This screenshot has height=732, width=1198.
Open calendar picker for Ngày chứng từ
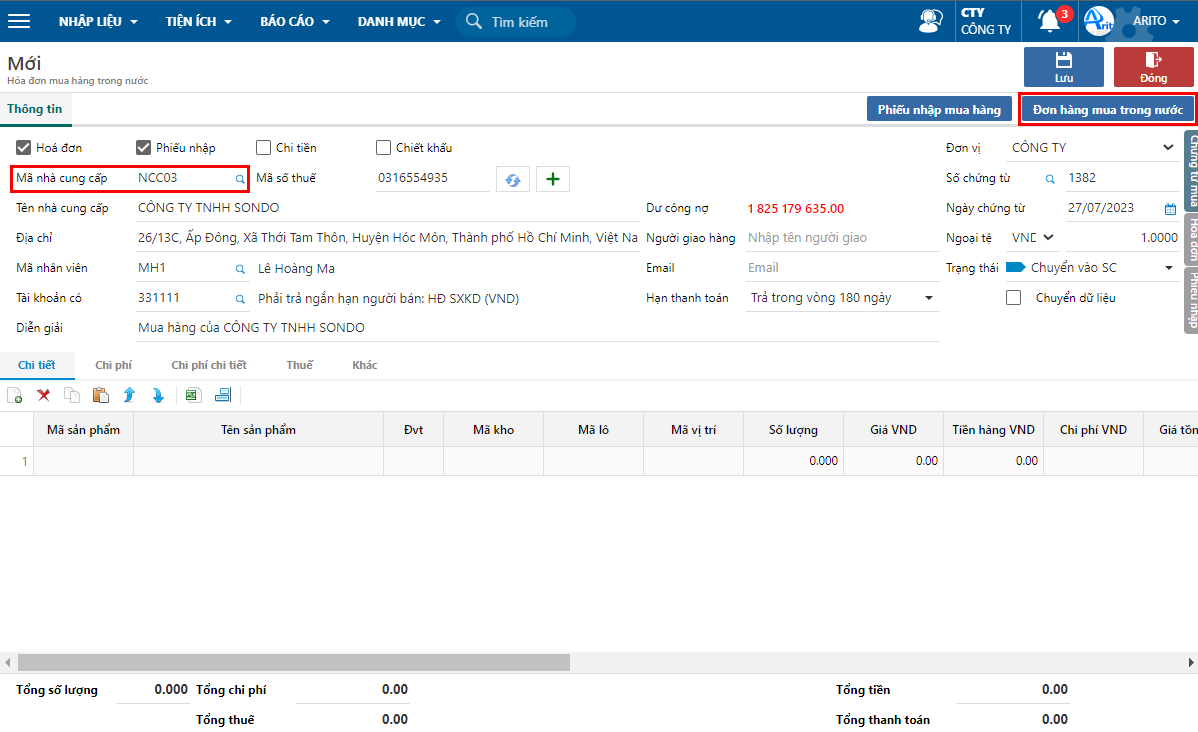click(x=1170, y=209)
